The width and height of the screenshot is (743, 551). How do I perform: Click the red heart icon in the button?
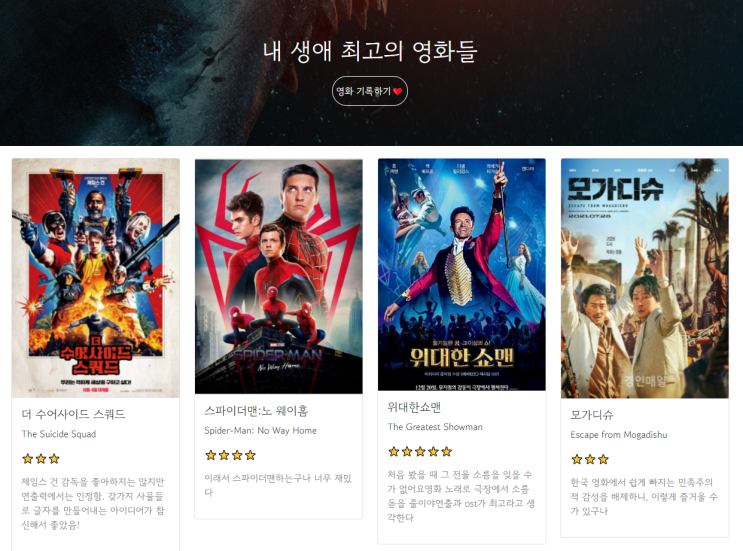click(x=398, y=91)
